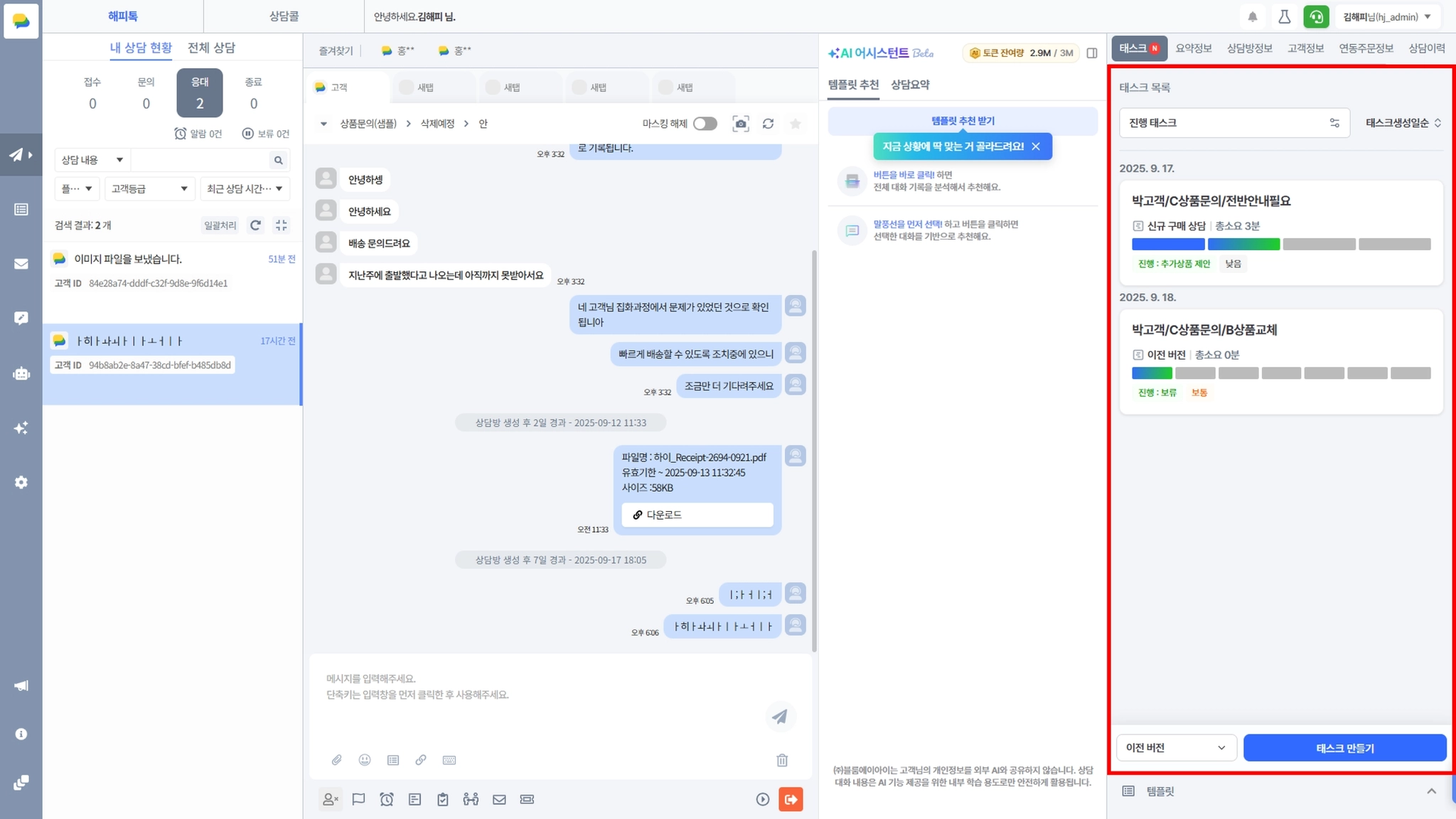This screenshot has width=1456, height=819.
Task: Click the orange end consultation exit button
Action: pyautogui.click(x=791, y=800)
